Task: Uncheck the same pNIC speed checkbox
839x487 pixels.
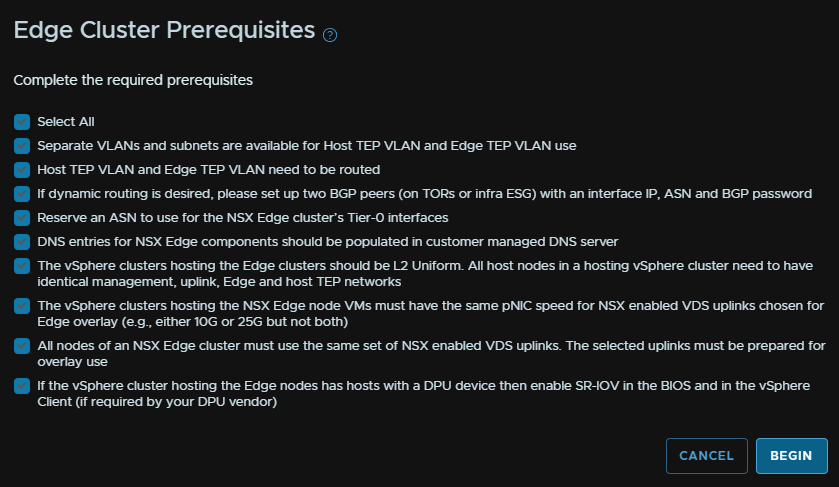Action: (x=22, y=306)
